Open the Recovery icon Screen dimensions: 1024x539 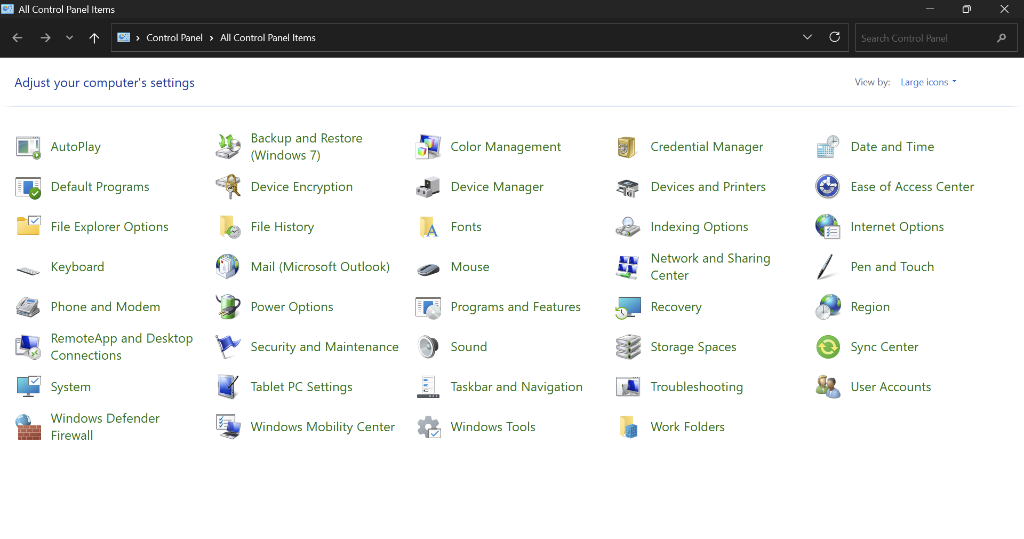point(628,308)
